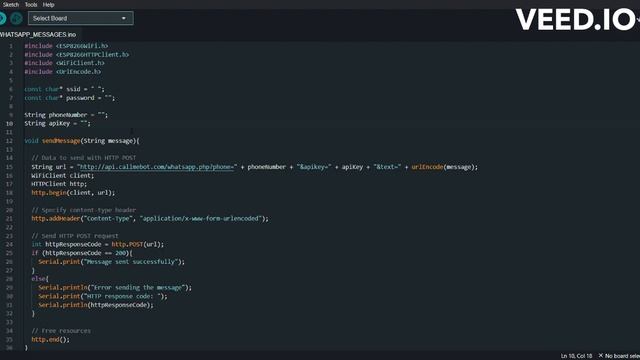Click the Start Debugging toolbar icon
The width and height of the screenshot is (640, 360).
tap(16, 18)
